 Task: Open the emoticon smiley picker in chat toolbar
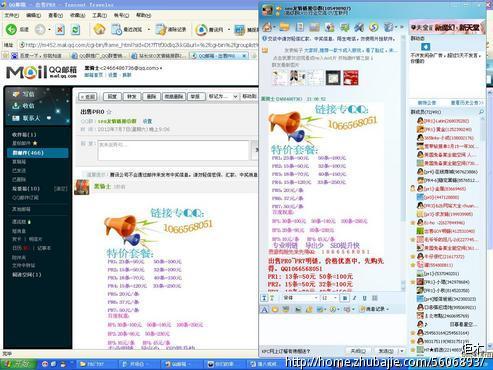coord(275,310)
